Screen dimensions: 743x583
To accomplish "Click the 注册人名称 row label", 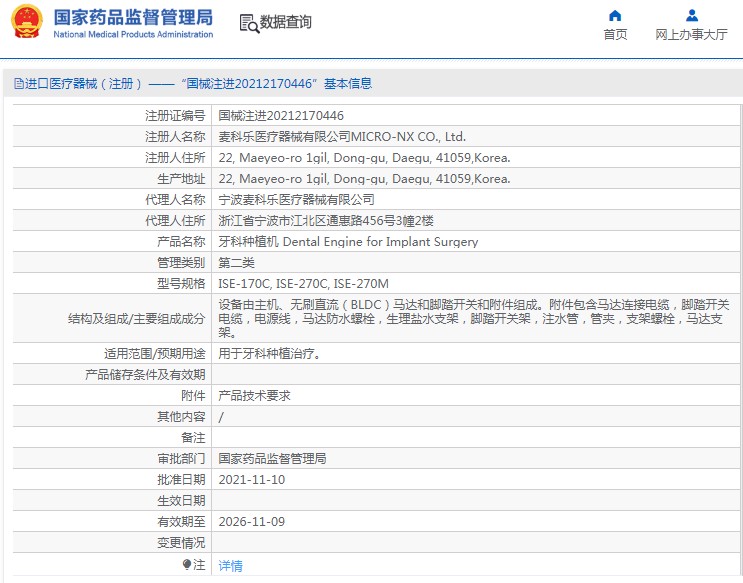I will (175, 137).
